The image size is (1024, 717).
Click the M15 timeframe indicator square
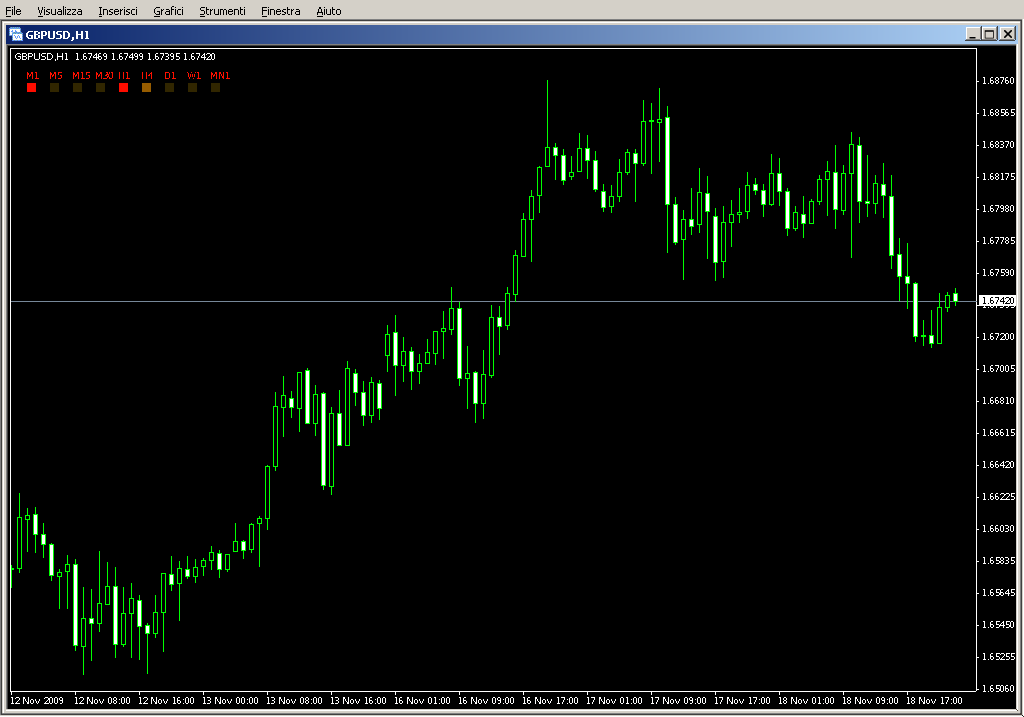coord(78,88)
